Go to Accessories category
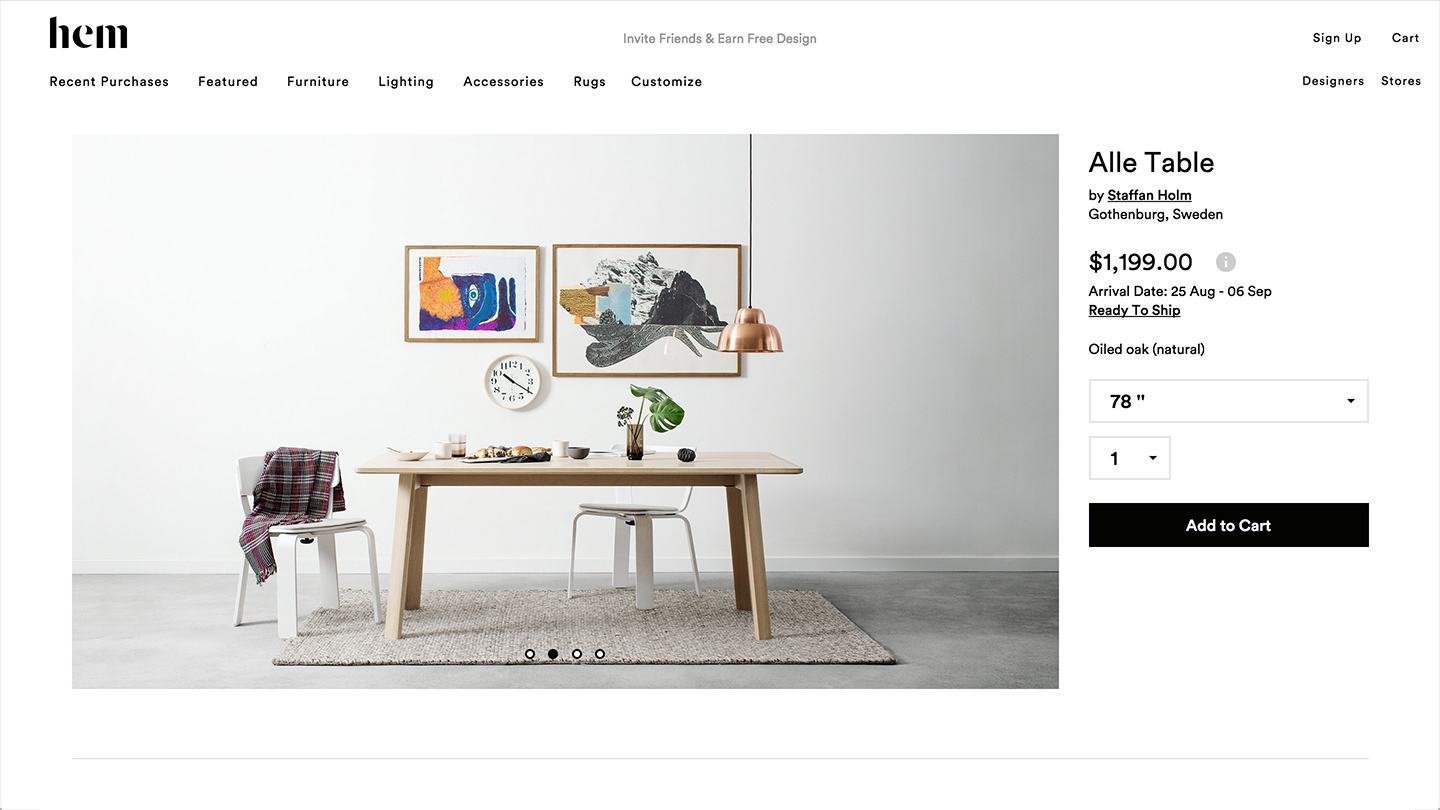Screen dimensions: 1440x810 coord(503,82)
